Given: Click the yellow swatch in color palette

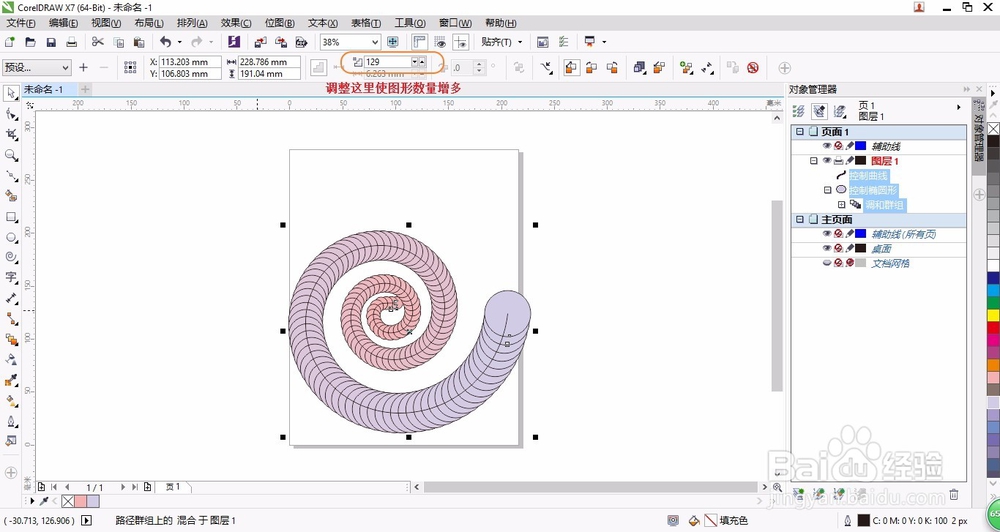Looking at the screenshot, I should [993, 315].
